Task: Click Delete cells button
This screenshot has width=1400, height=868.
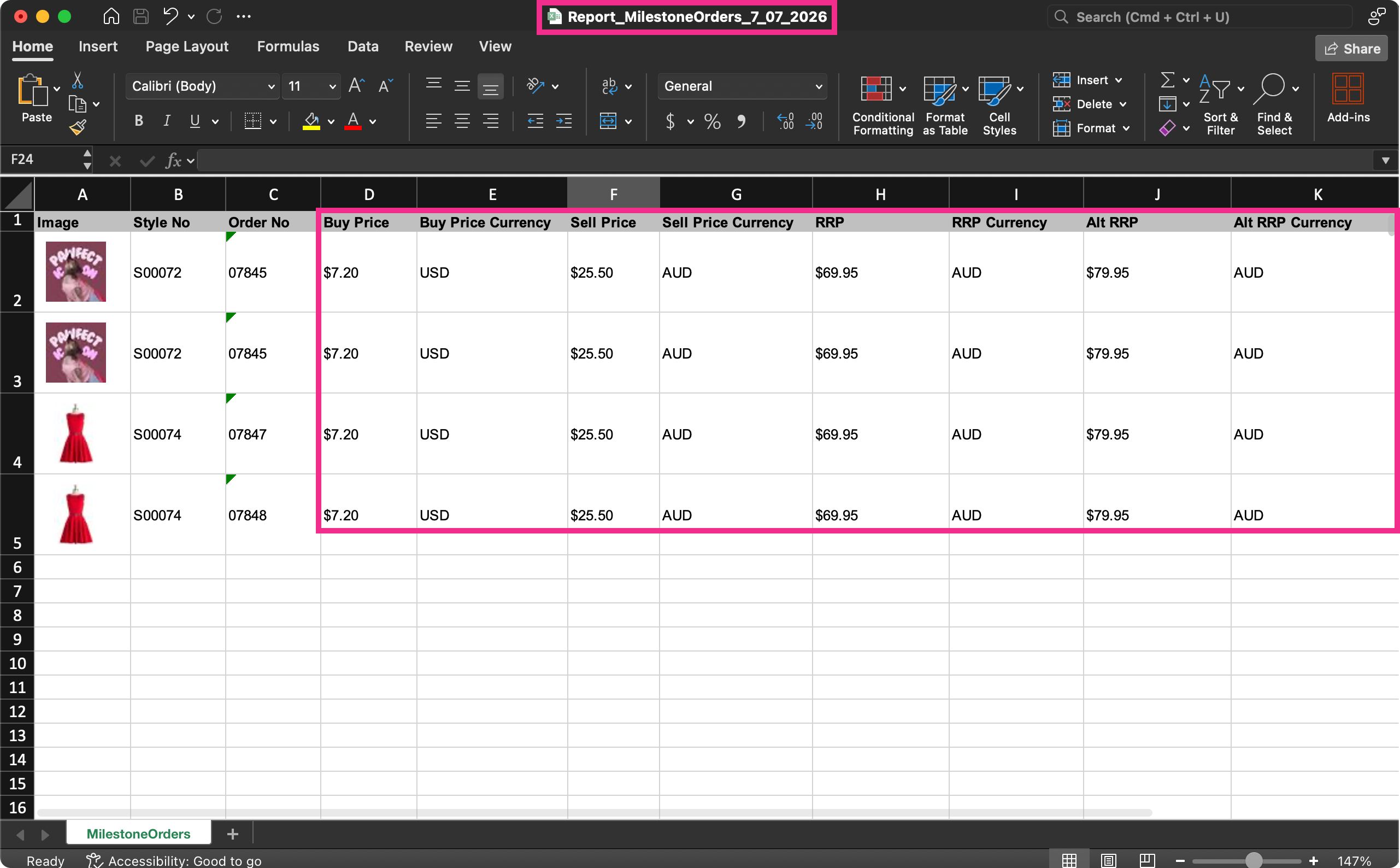Action: [1089, 104]
